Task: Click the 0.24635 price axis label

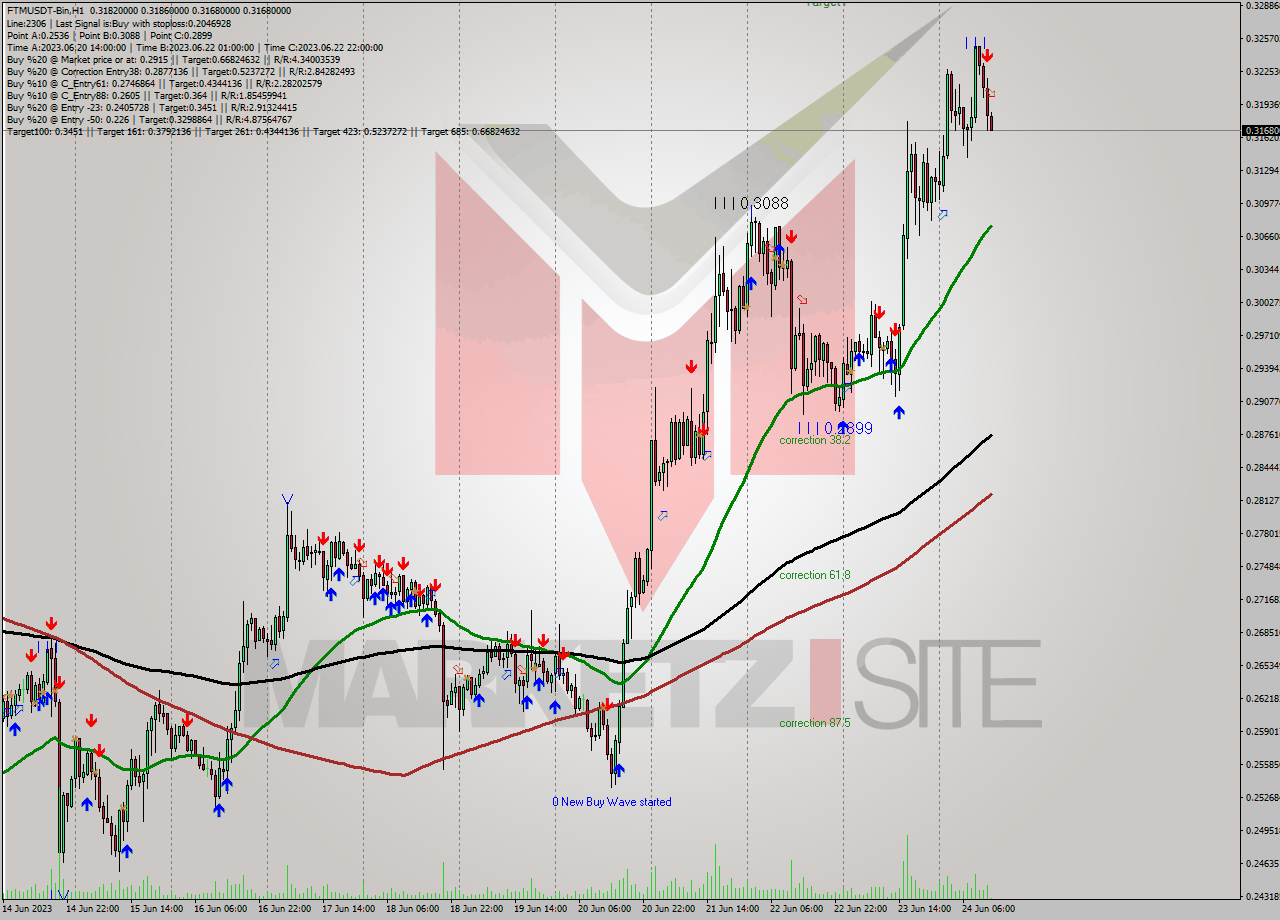Action: click(x=1261, y=863)
